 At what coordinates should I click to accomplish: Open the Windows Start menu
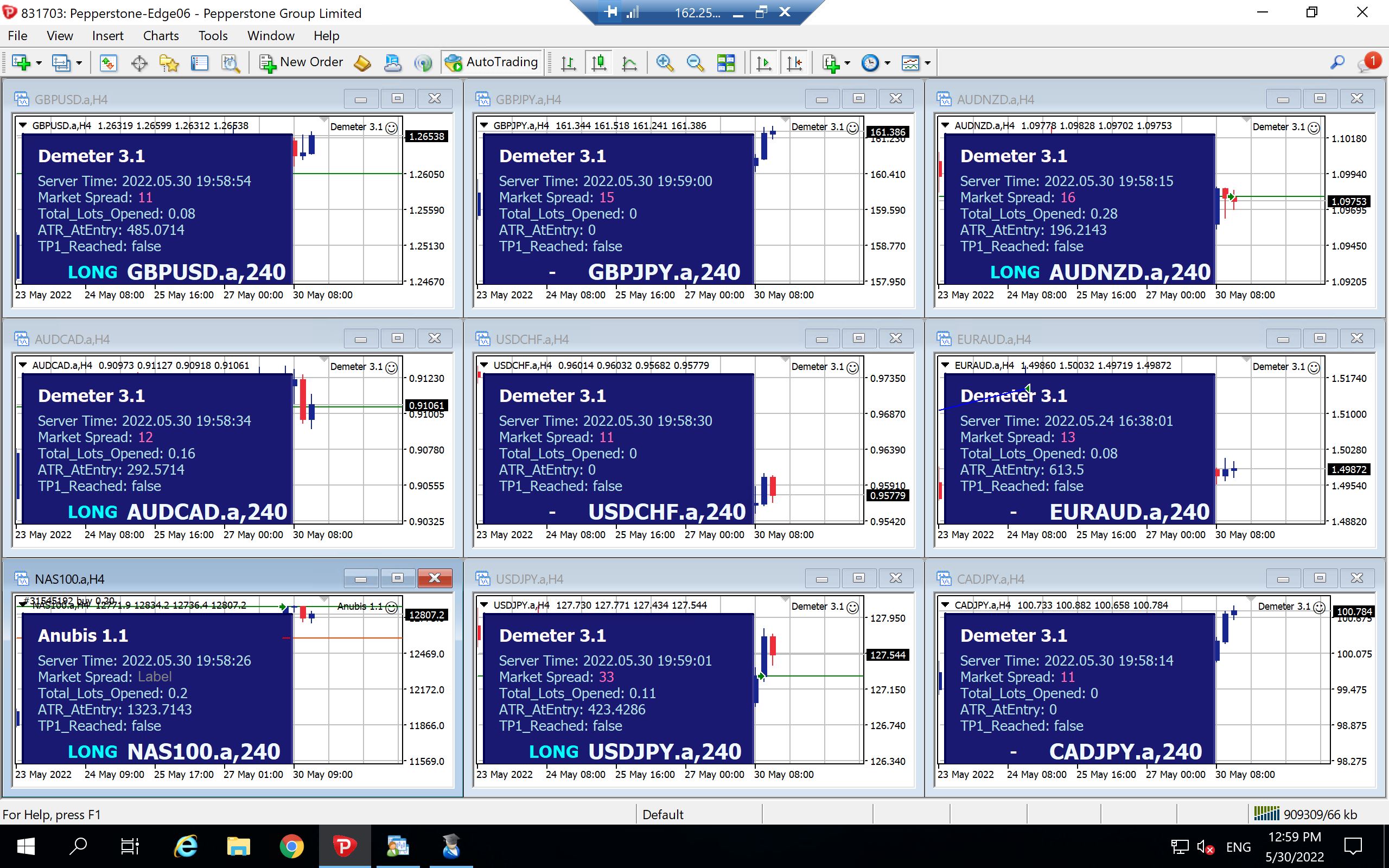coord(26,846)
